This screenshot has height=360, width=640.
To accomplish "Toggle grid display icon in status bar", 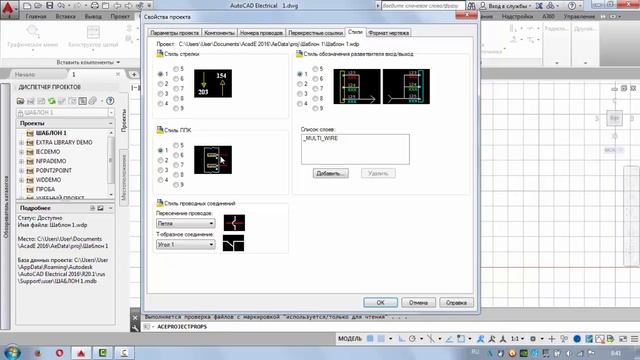I will (x=370, y=339).
